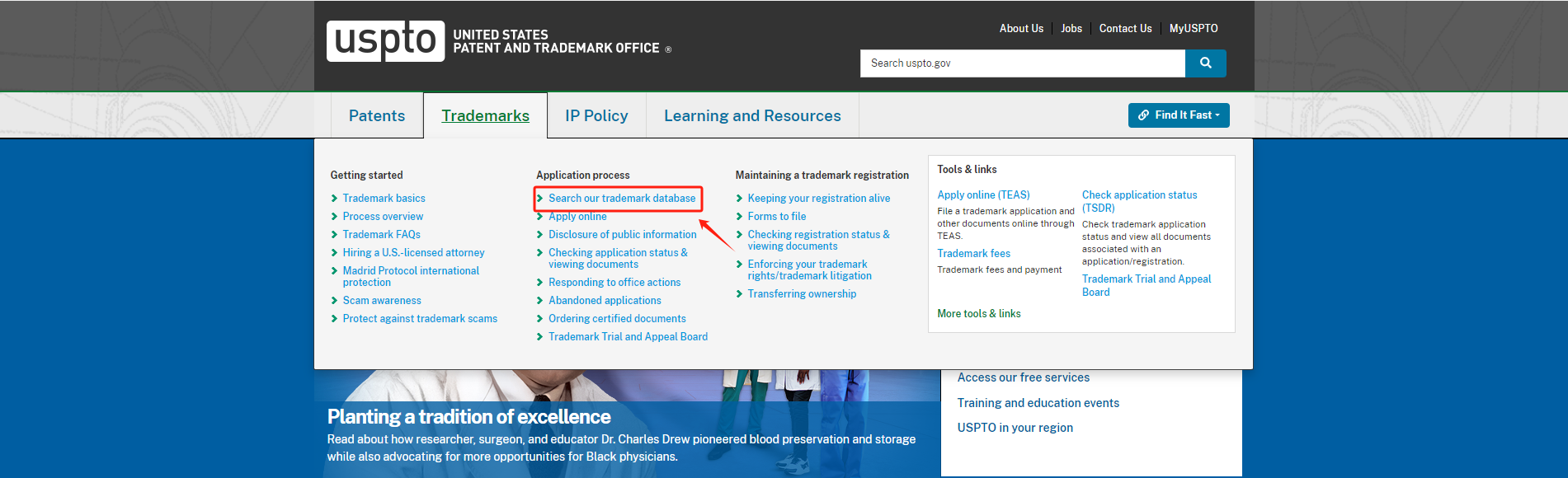Screen dimensions: 1568x478
Task: Open Search our trademark database link
Action: 622,199
